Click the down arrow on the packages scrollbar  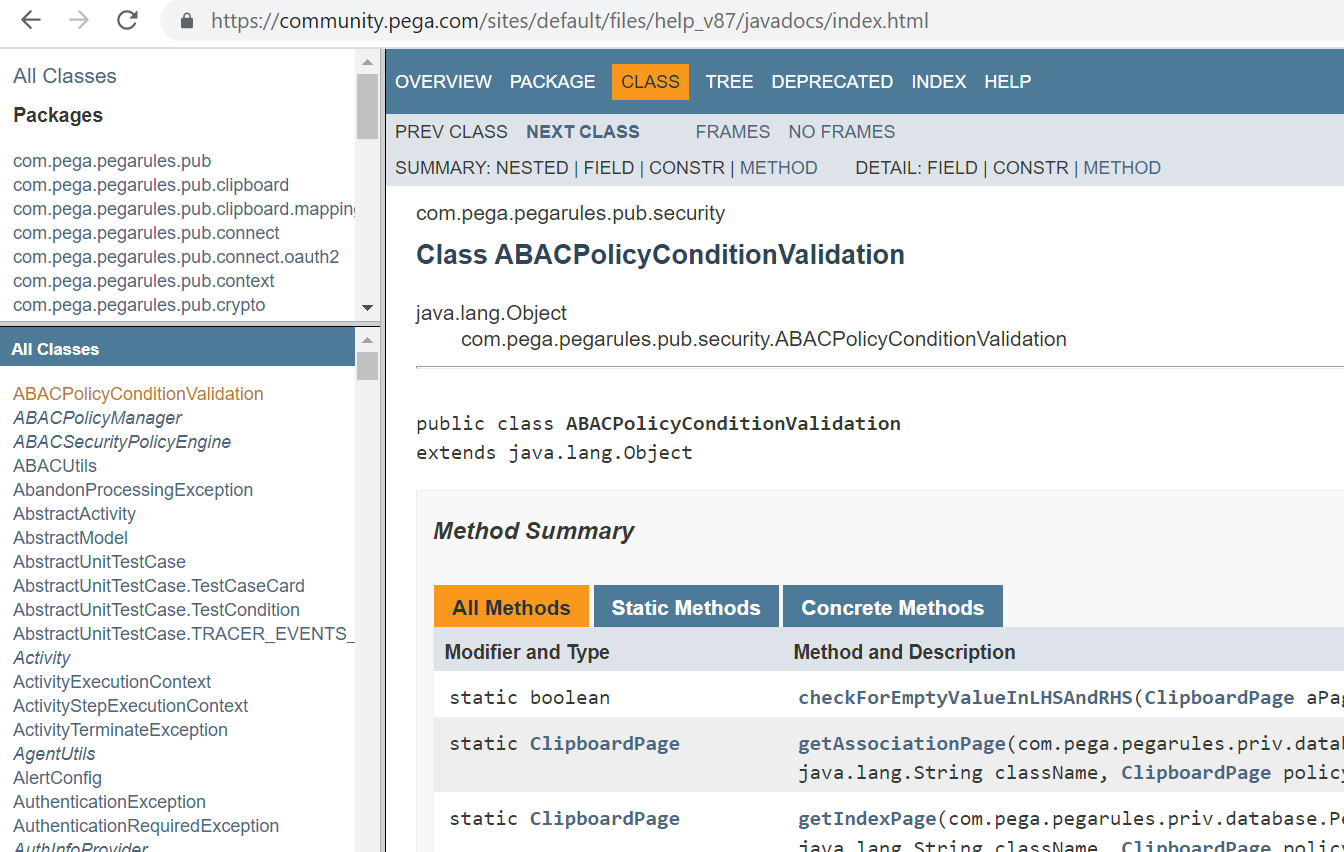[366, 309]
